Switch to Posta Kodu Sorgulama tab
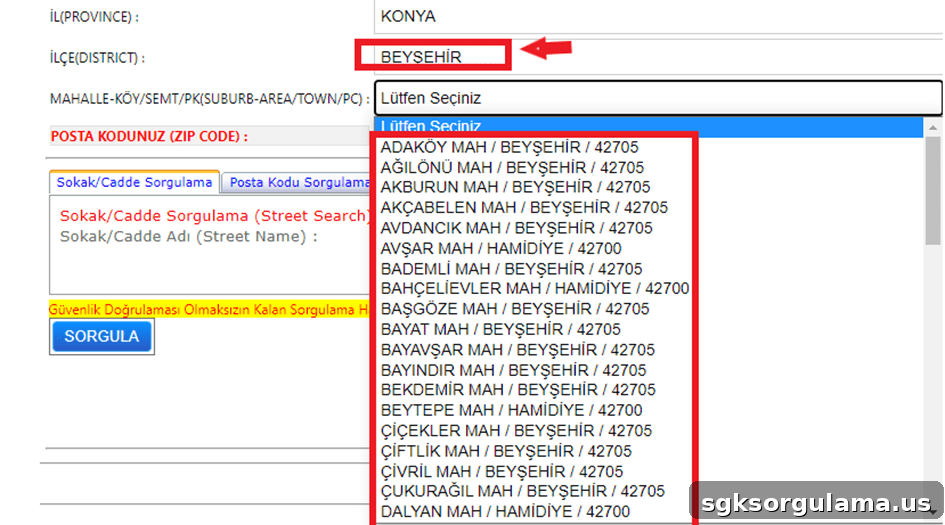Image resolution: width=945 pixels, height=525 pixels. (298, 183)
